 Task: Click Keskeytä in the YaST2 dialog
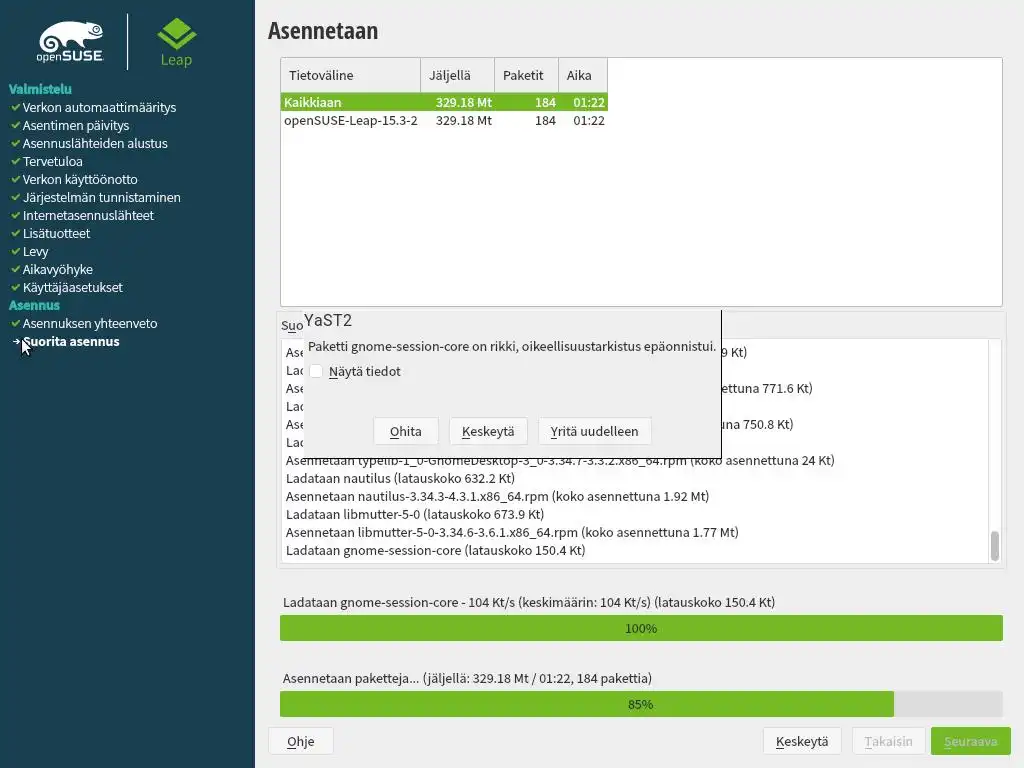click(x=488, y=431)
